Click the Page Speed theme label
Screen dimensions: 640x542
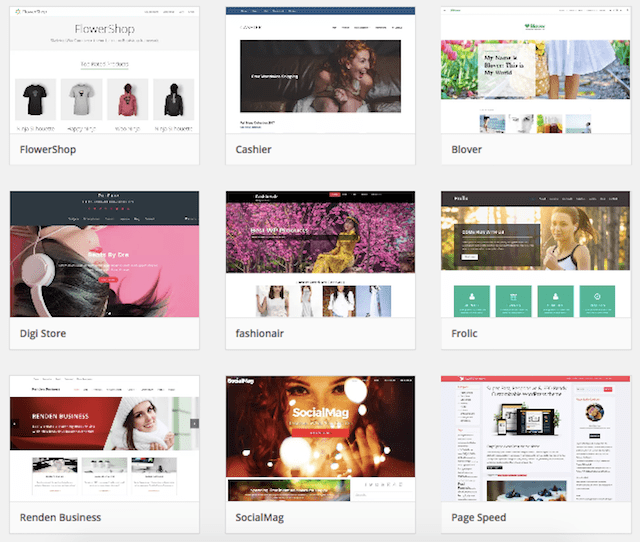point(478,517)
